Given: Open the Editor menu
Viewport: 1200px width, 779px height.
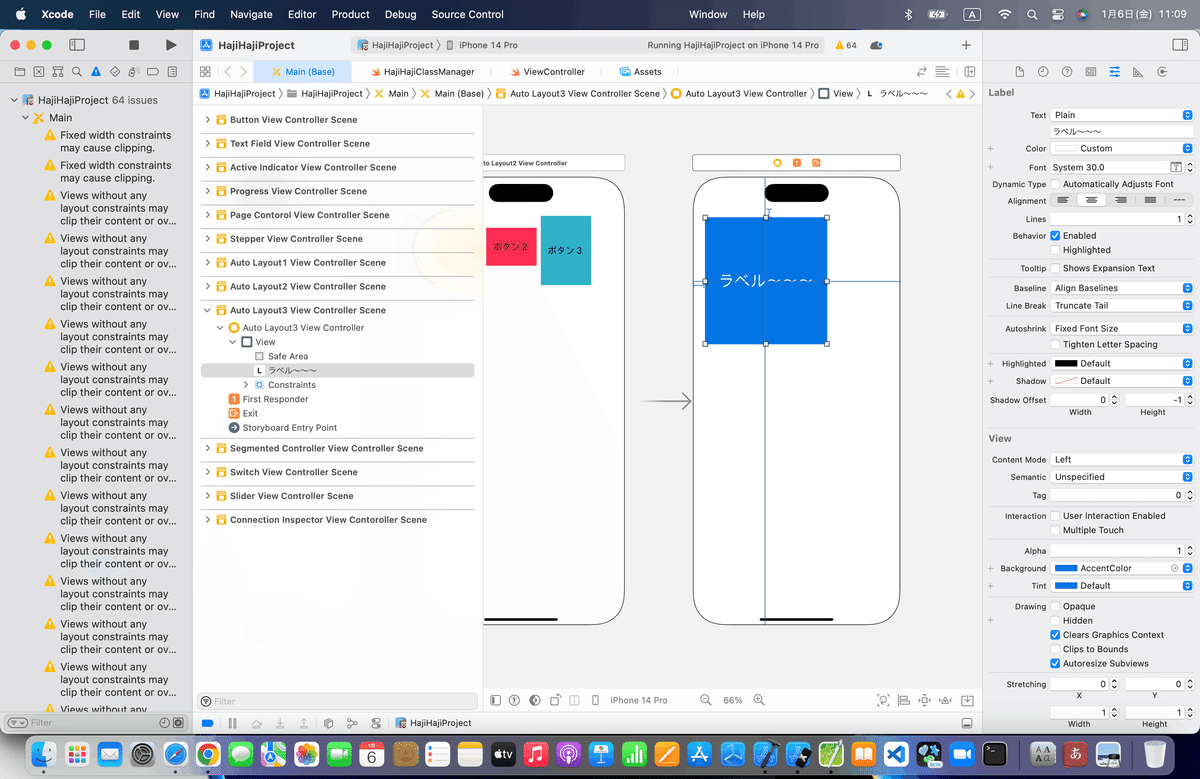Looking at the screenshot, I should pos(301,15).
